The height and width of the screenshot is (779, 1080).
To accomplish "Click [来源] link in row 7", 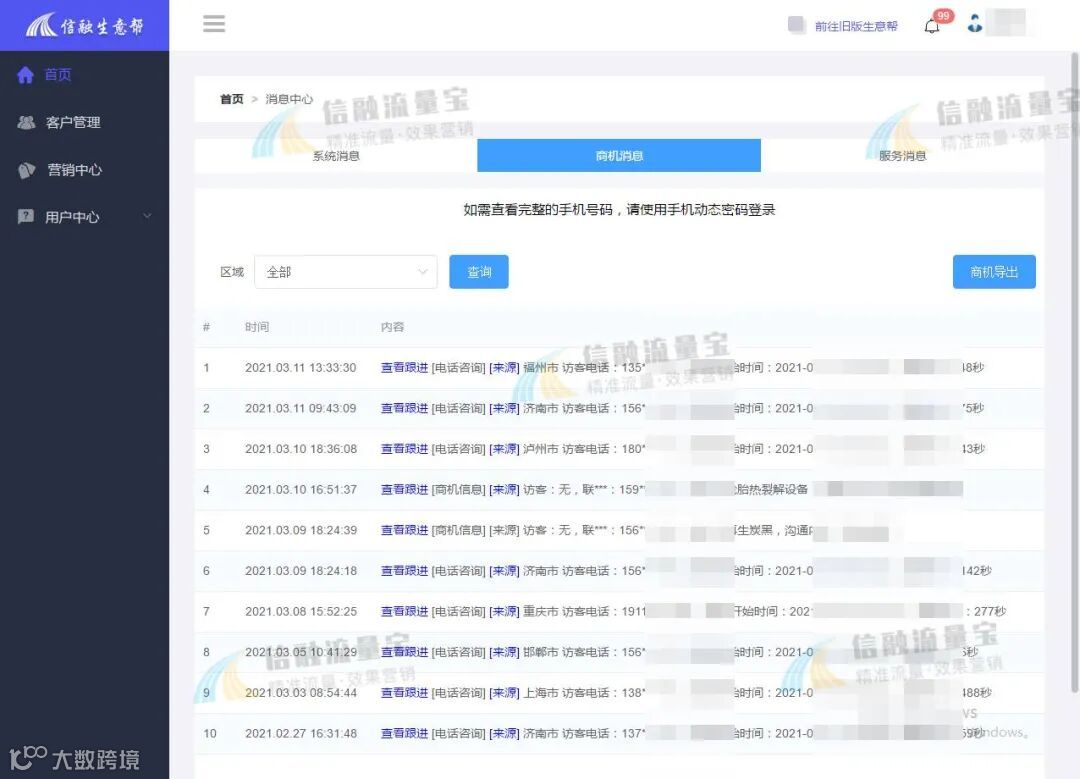I will pyautogui.click(x=504, y=612).
